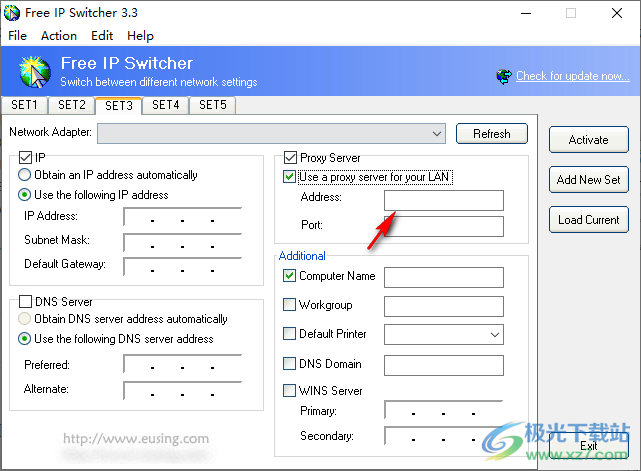Switch to the SET2 tab
Image resolution: width=641 pixels, height=471 pixels.
pyautogui.click(x=72, y=105)
